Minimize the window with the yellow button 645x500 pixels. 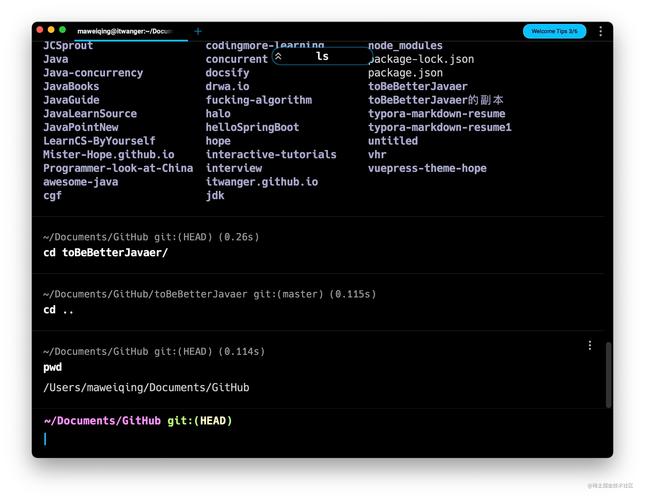51,31
